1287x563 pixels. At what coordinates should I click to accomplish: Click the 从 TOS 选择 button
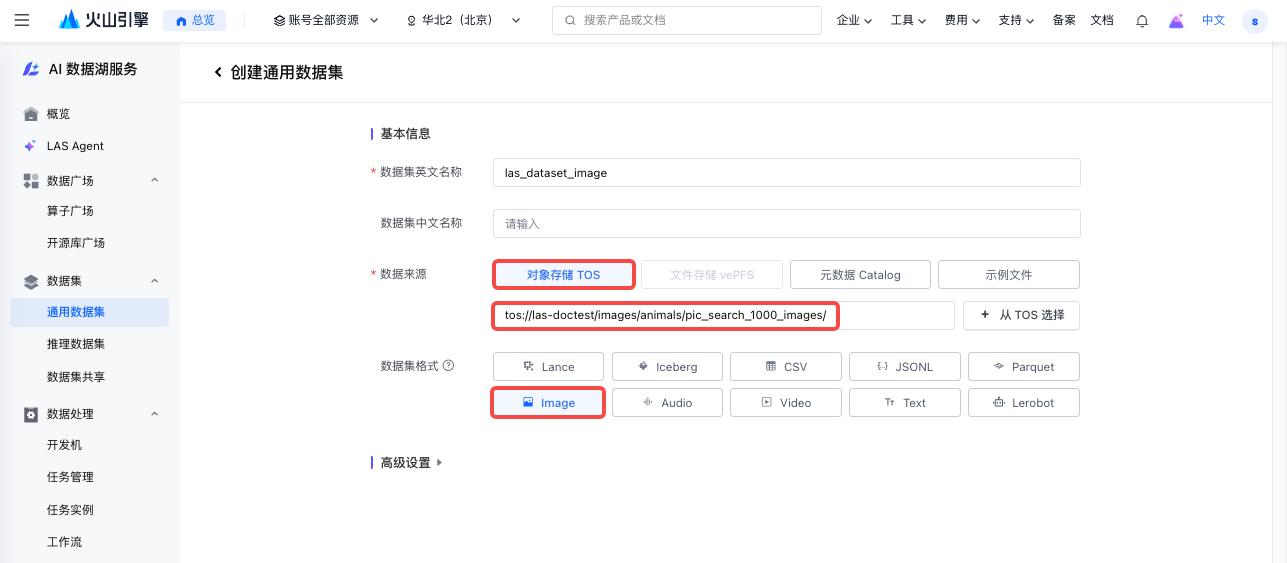1022,315
